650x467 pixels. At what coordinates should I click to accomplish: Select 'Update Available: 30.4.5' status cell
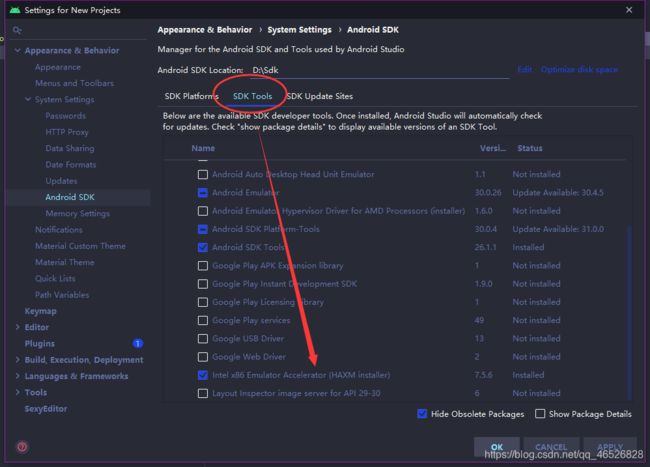(x=558, y=193)
